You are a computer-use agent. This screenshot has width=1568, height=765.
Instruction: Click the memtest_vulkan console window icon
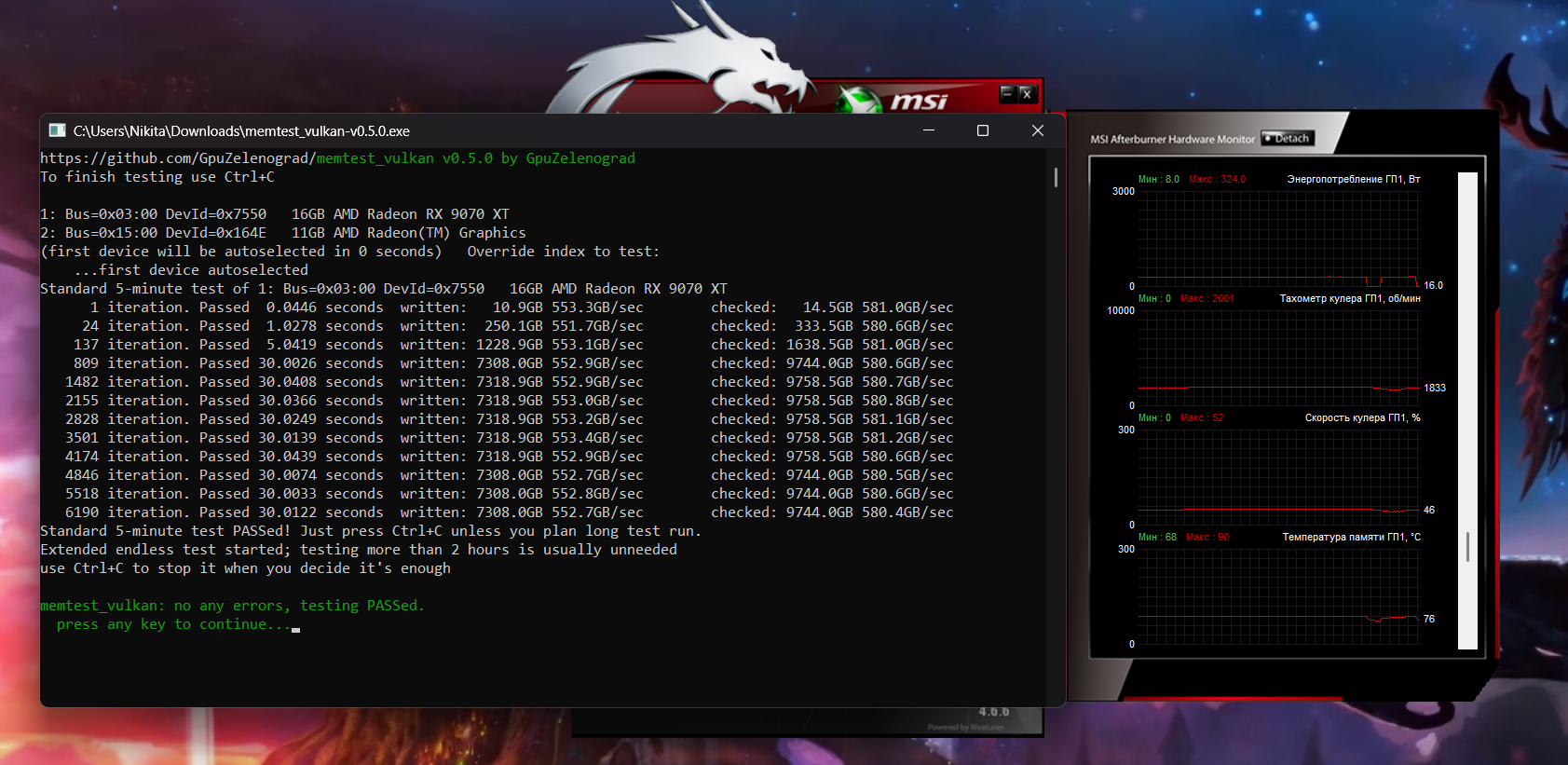(x=57, y=130)
